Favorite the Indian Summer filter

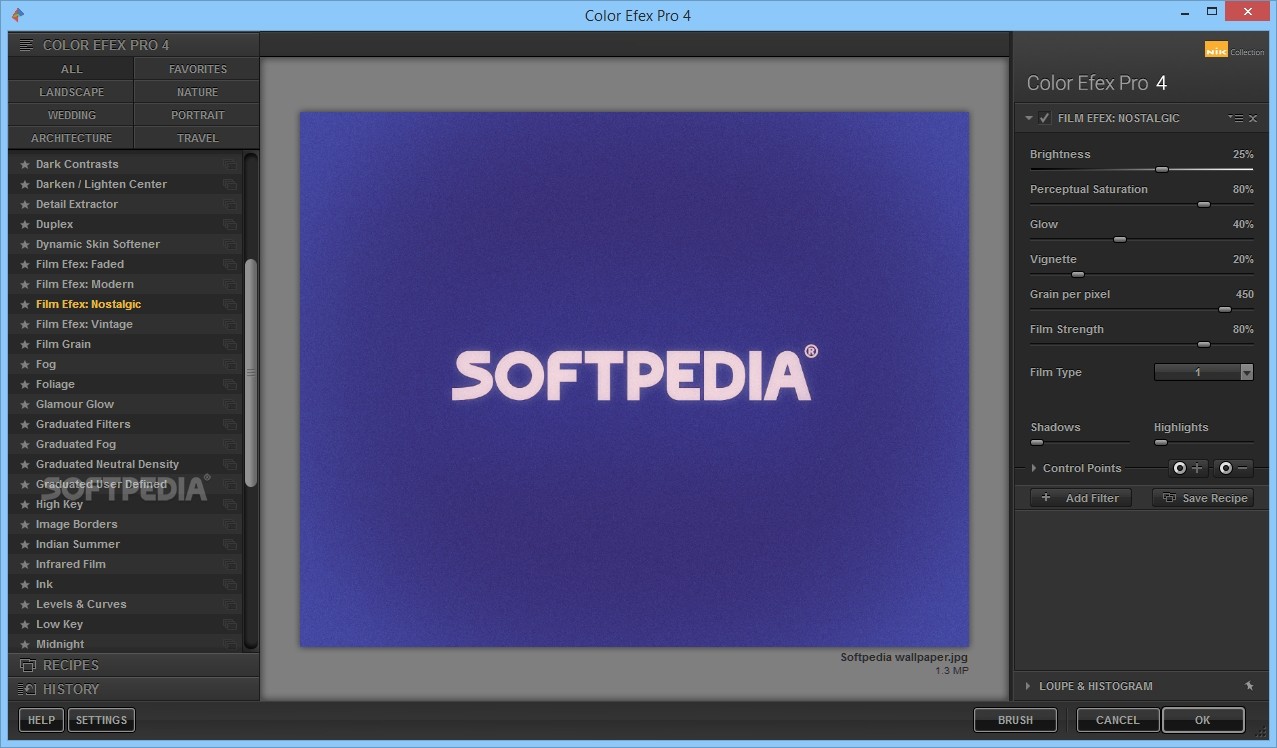25,544
